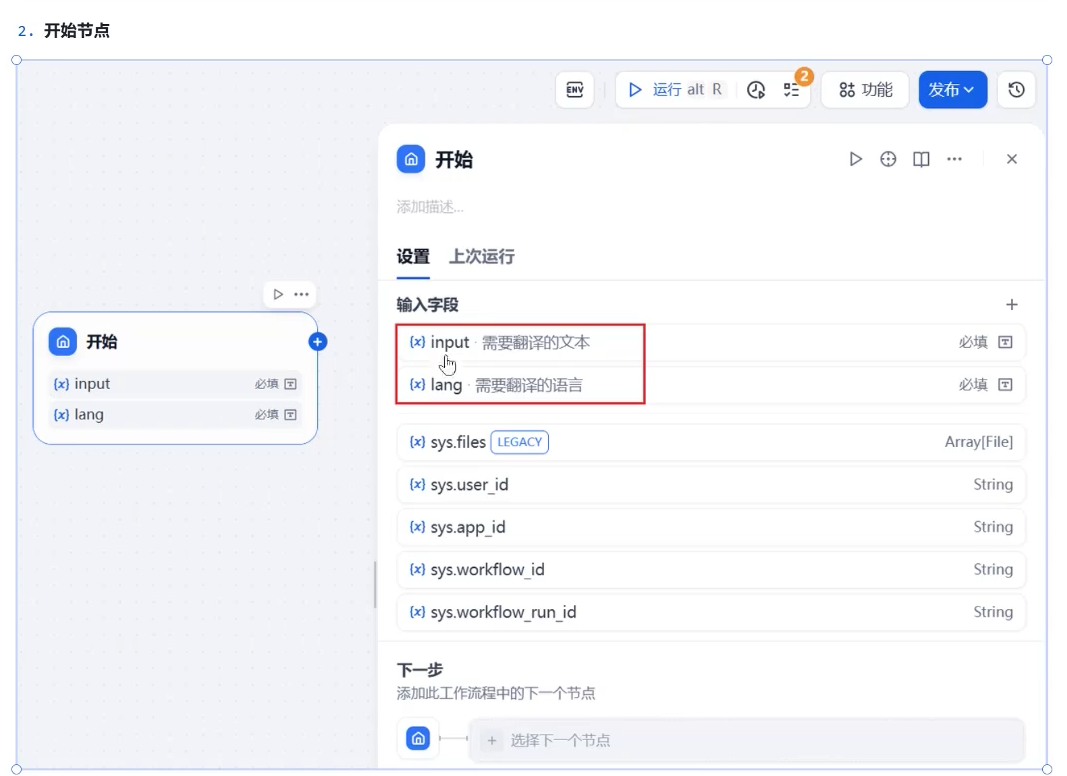Select the input row in canvas node
This screenshot has width=1067, height=776.
click(x=176, y=384)
